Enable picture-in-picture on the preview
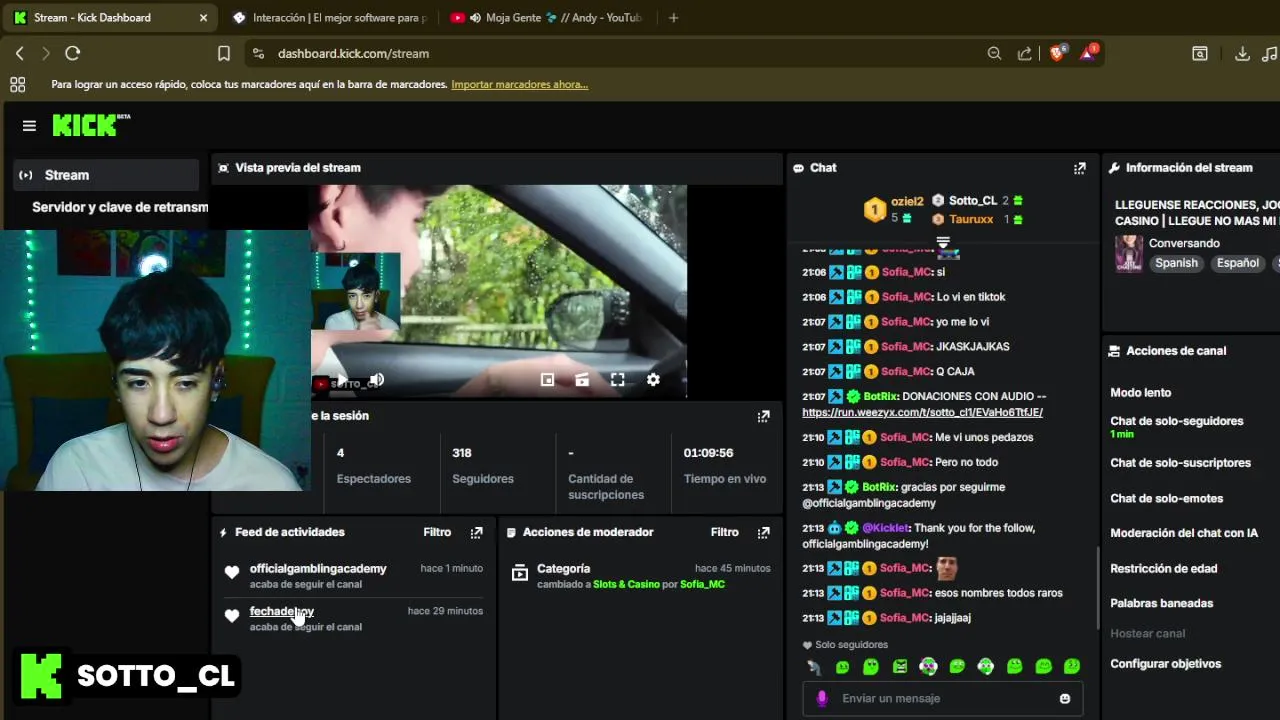Viewport: 1280px width, 720px height. tap(547, 380)
